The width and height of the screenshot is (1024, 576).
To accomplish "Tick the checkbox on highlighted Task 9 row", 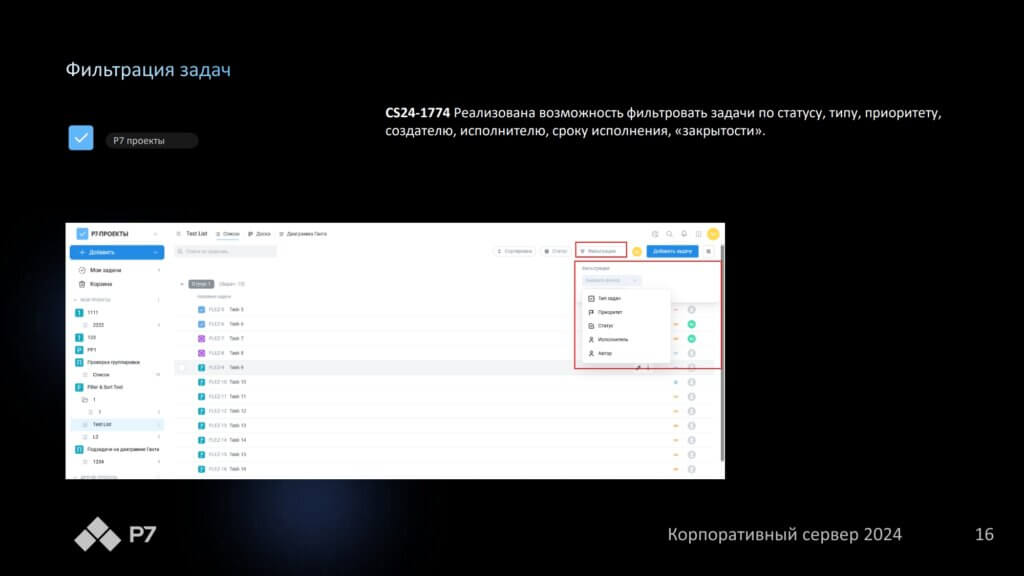I will click(182, 367).
